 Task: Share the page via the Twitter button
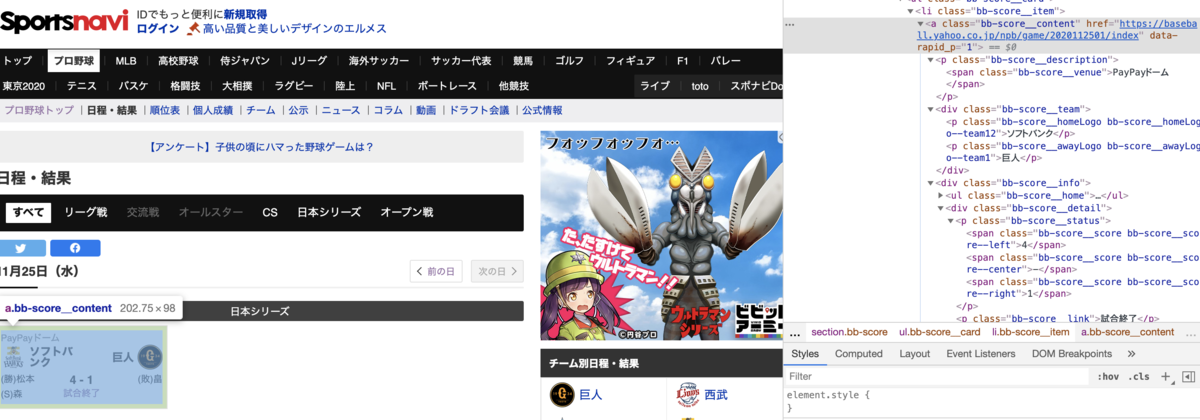click(x=21, y=248)
